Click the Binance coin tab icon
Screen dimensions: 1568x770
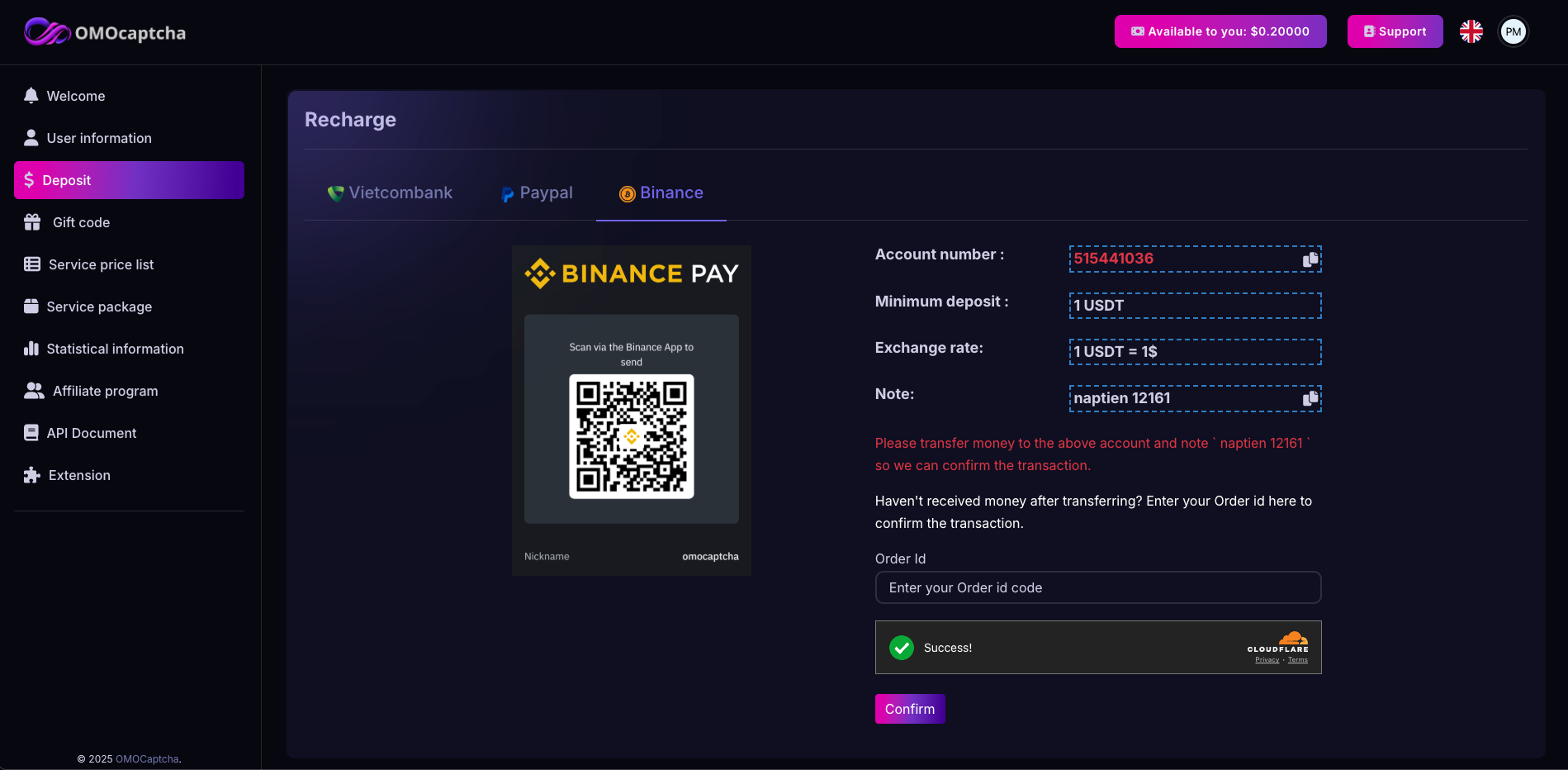point(628,194)
